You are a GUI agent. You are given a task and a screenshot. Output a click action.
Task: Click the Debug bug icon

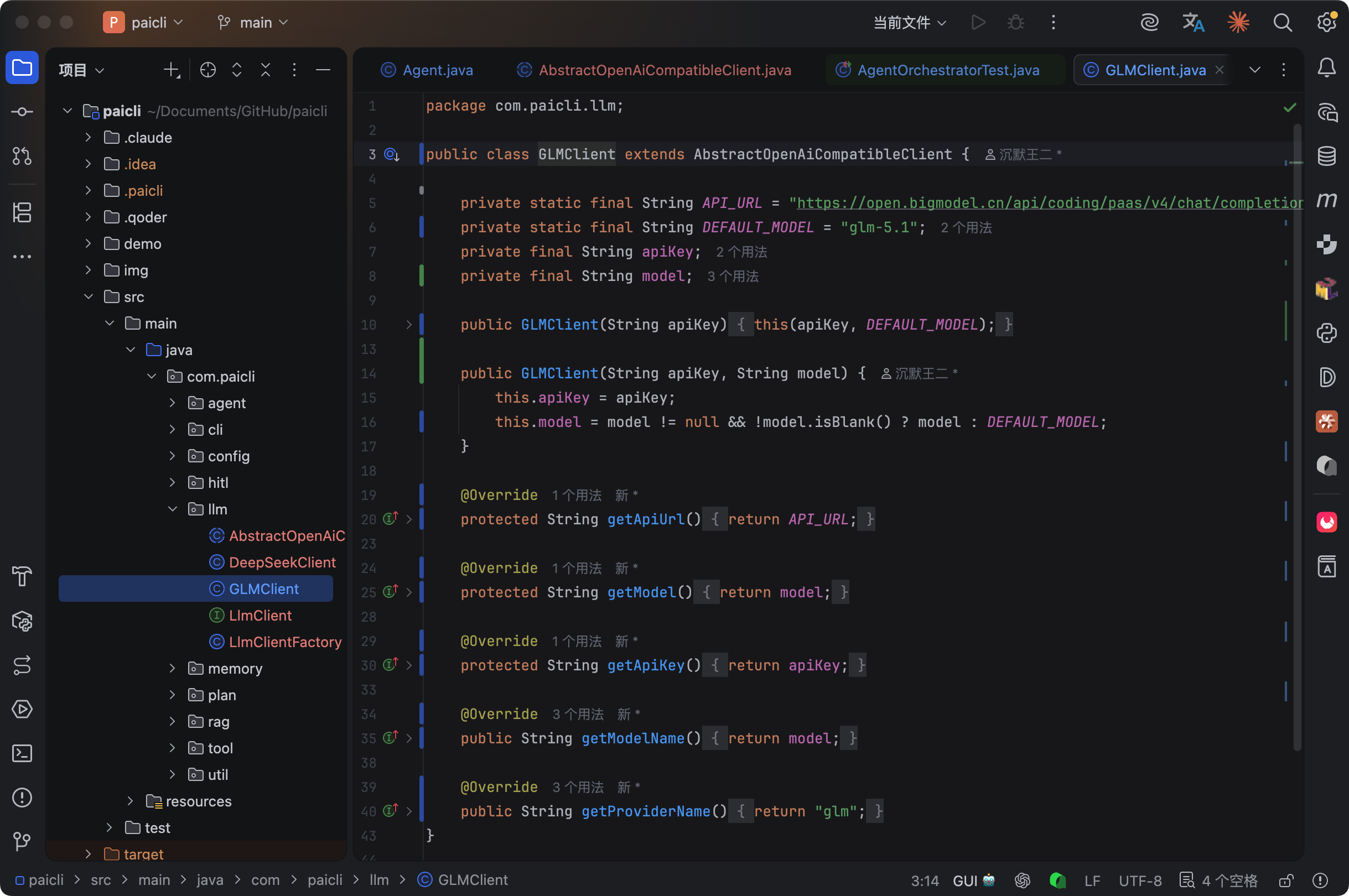pos(1016,22)
